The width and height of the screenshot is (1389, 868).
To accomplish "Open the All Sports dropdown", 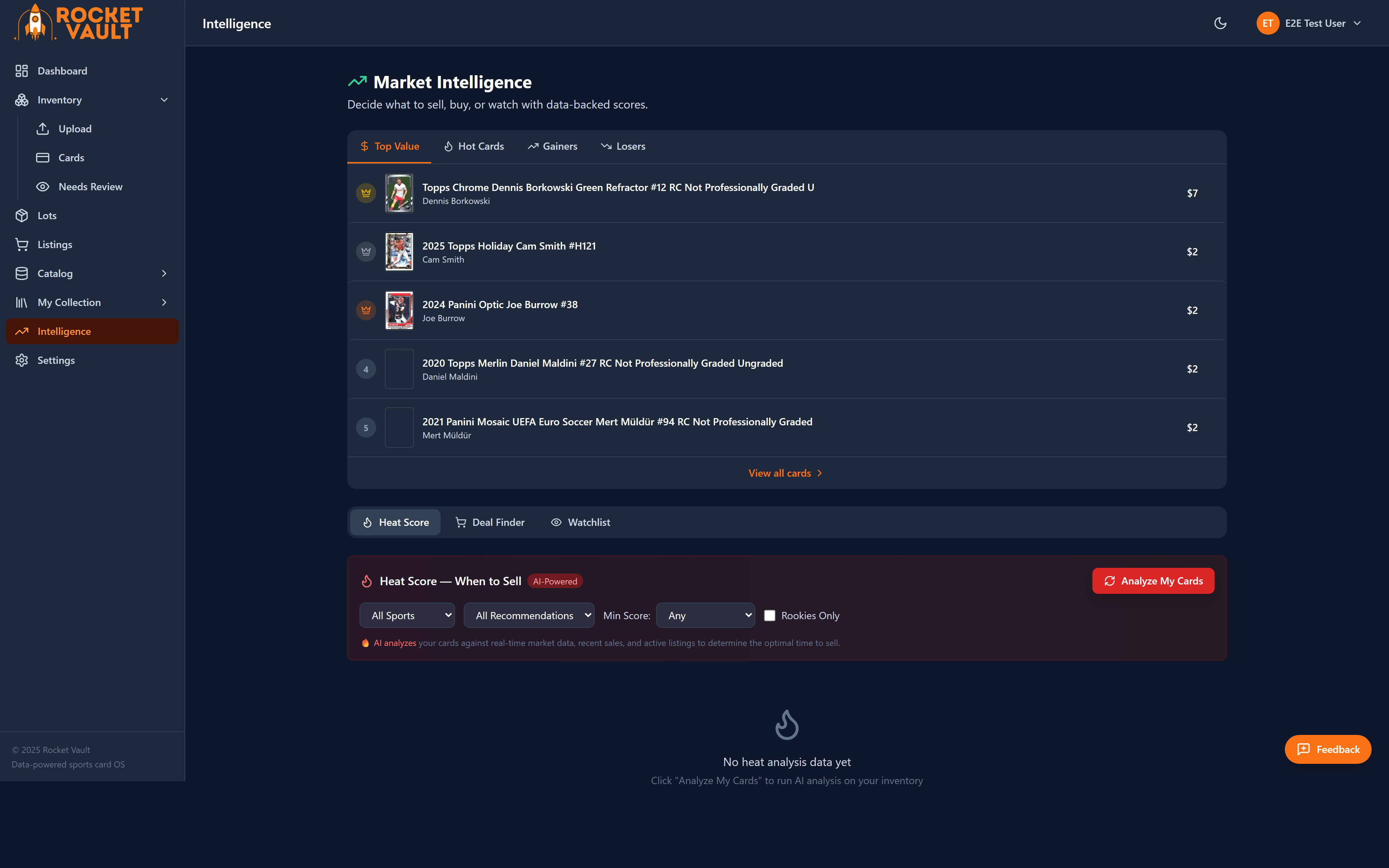I will tap(407, 616).
